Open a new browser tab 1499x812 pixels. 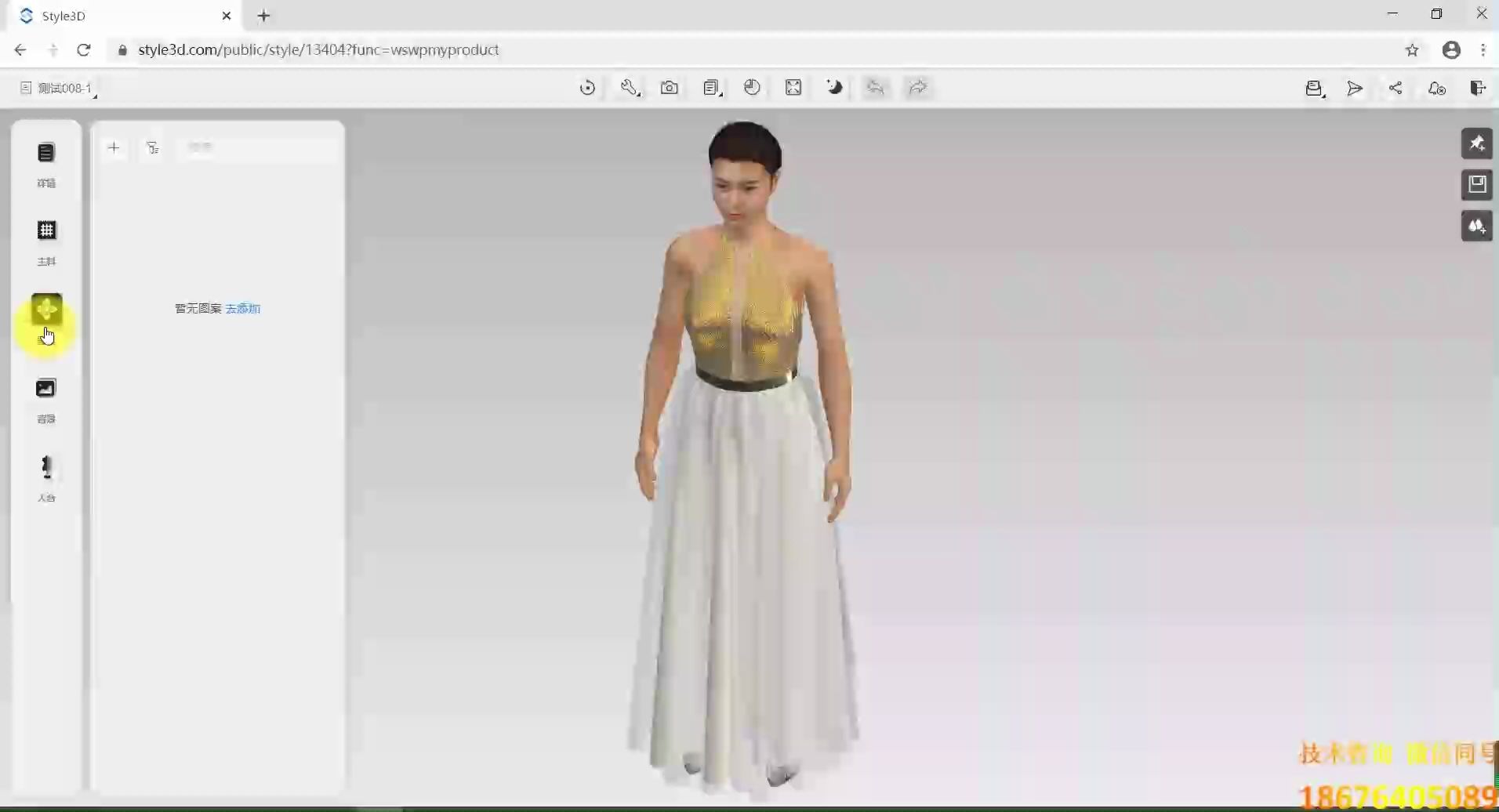263,16
